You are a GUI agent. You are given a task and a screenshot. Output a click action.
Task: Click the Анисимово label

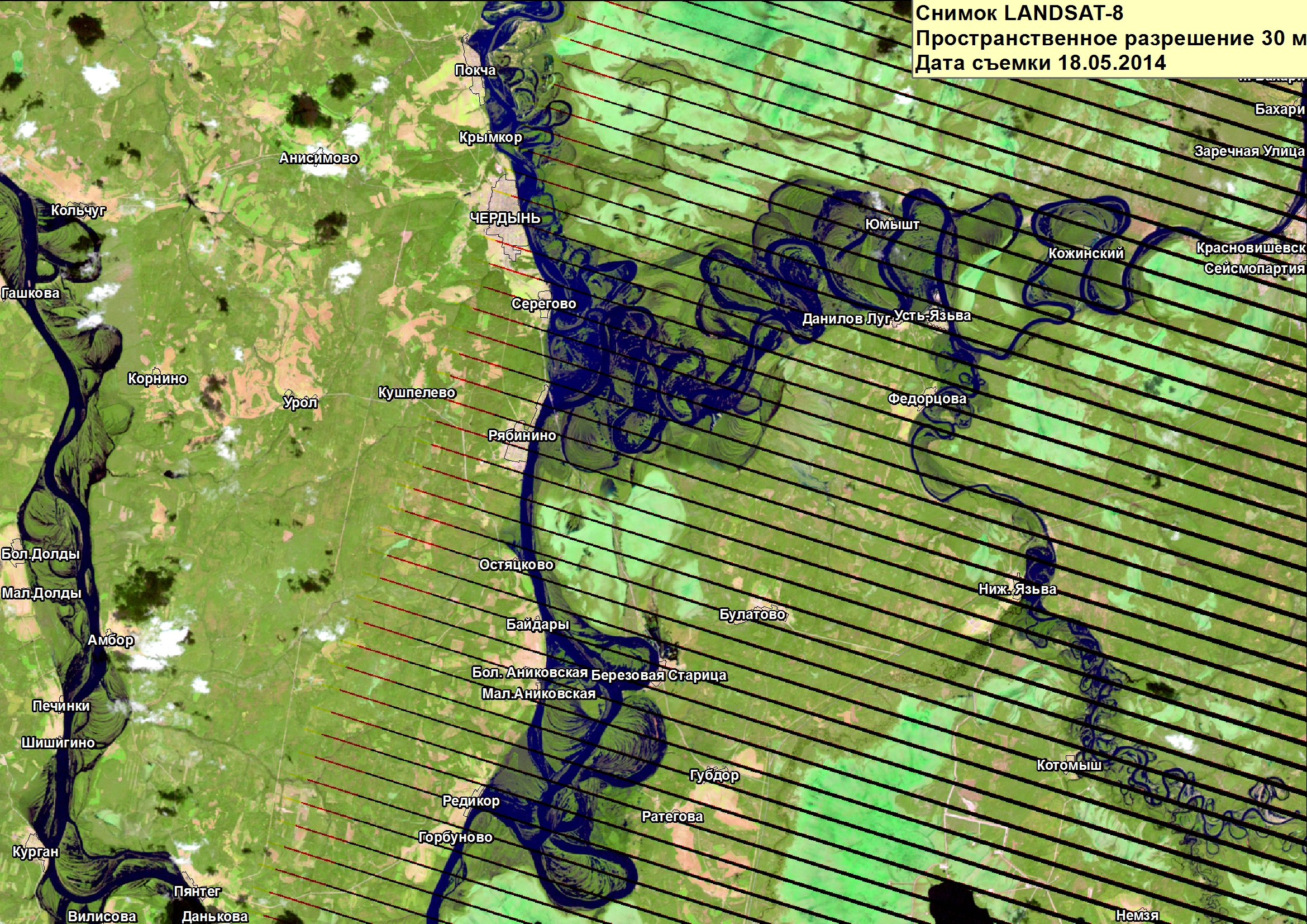coord(319,158)
